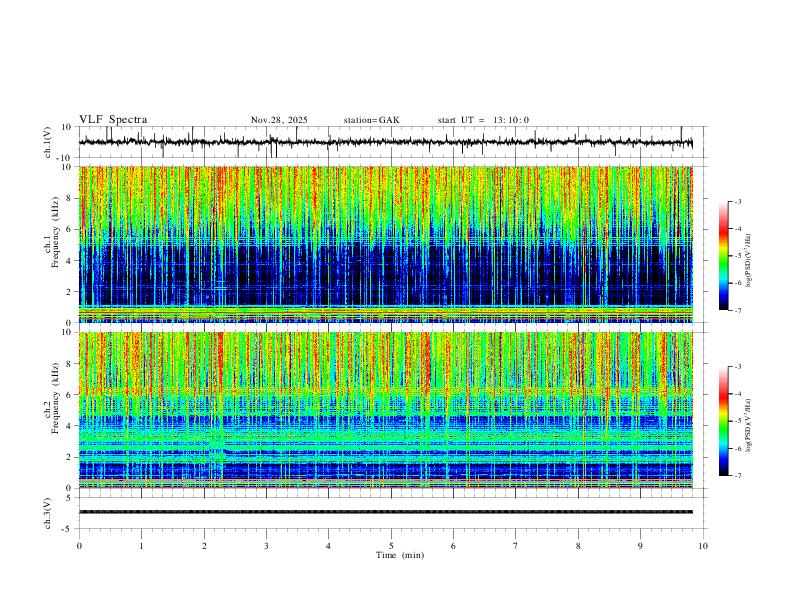The width and height of the screenshot is (792, 612).
Task: Click the 'ch.1(V)' waveform axis label
Action: [x=48, y=142]
